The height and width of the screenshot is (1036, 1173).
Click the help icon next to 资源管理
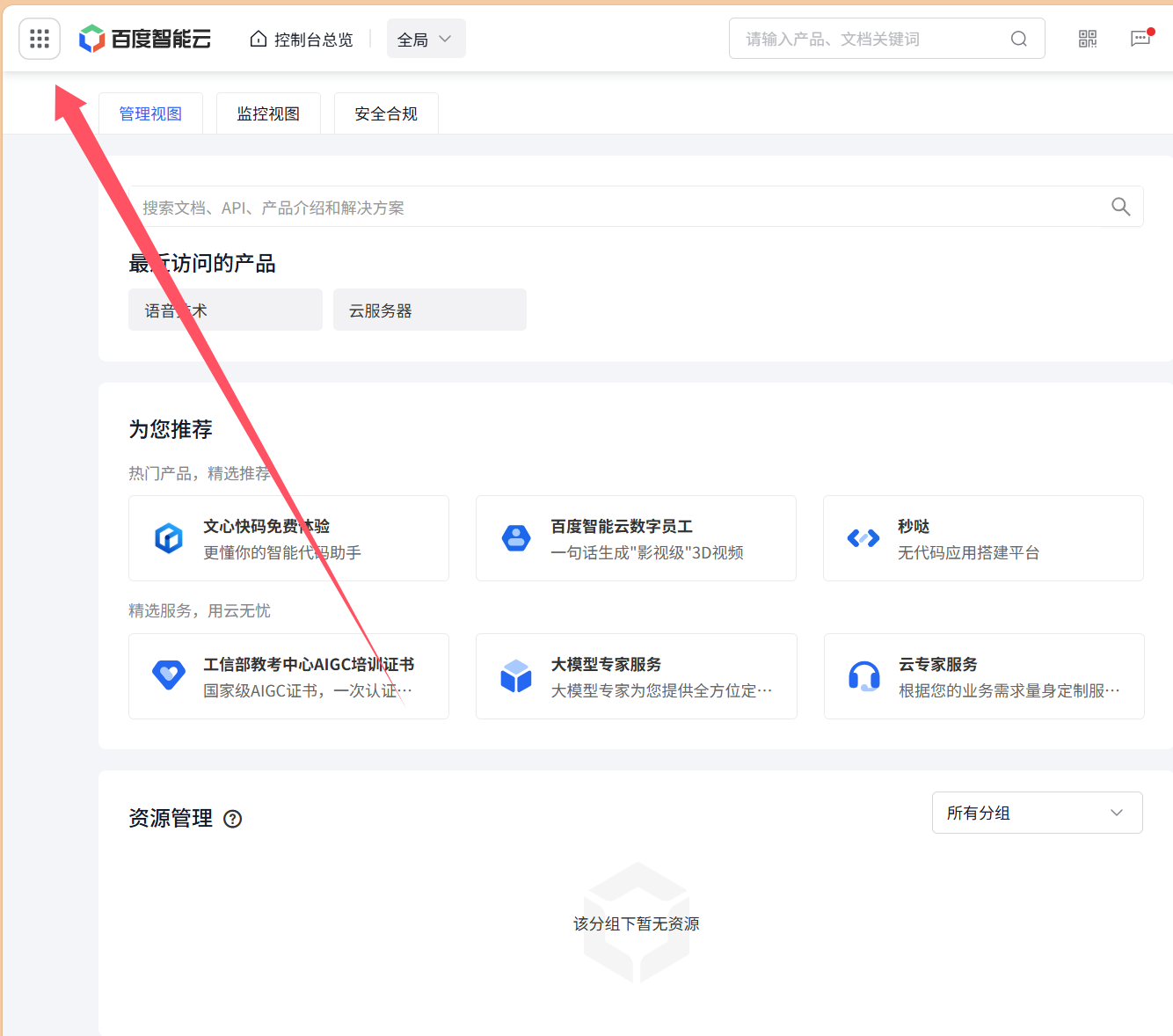pyautogui.click(x=233, y=819)
